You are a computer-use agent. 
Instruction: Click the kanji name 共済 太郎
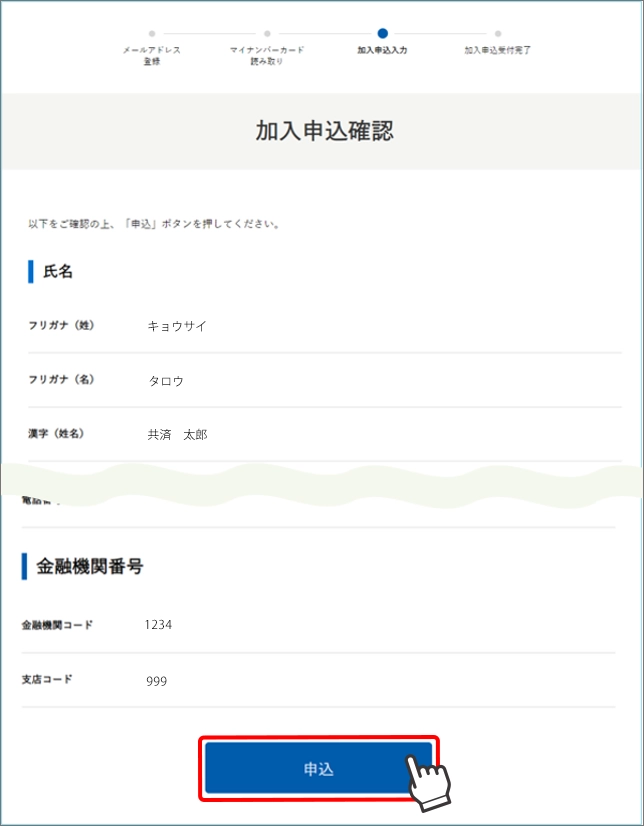(177, 435)
